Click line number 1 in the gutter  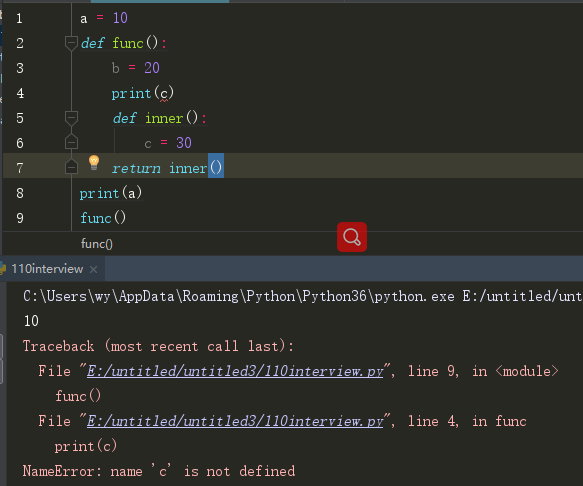19,18
